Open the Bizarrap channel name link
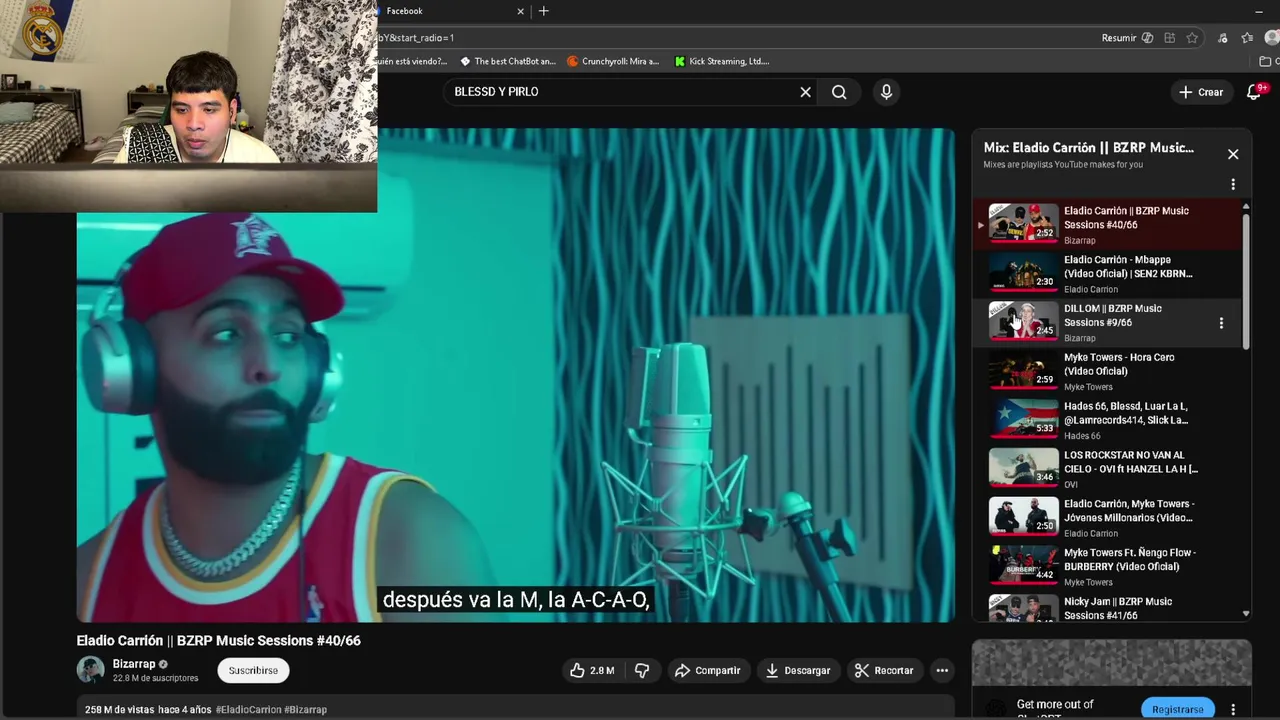Screen dimensions: 1280x720 point(134,664)
